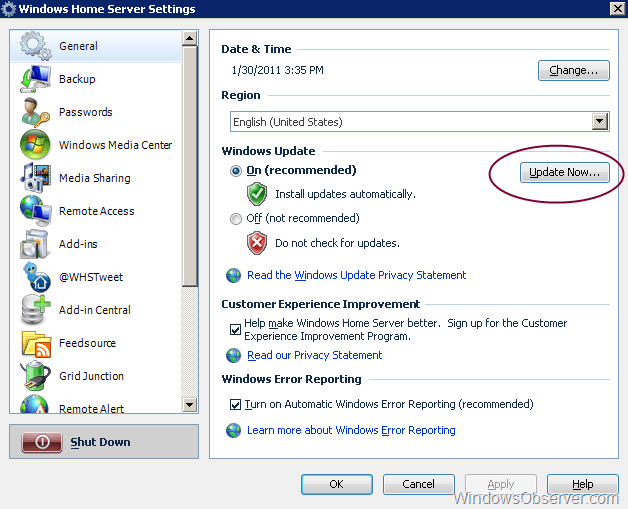Screen dimensions: 628x509
Task: Click the green shield install updates icon
Action: 257,194
